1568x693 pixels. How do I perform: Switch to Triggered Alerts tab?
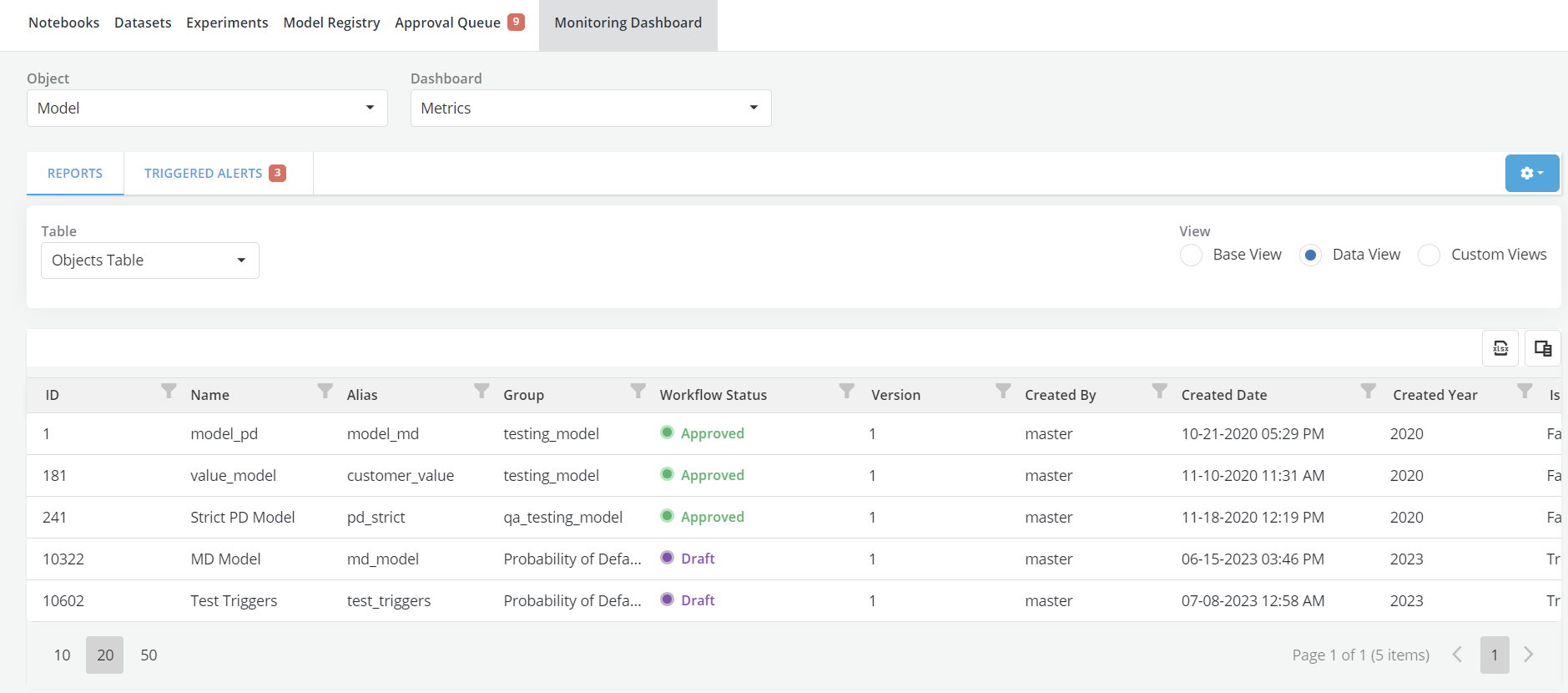tap(214, 174)
